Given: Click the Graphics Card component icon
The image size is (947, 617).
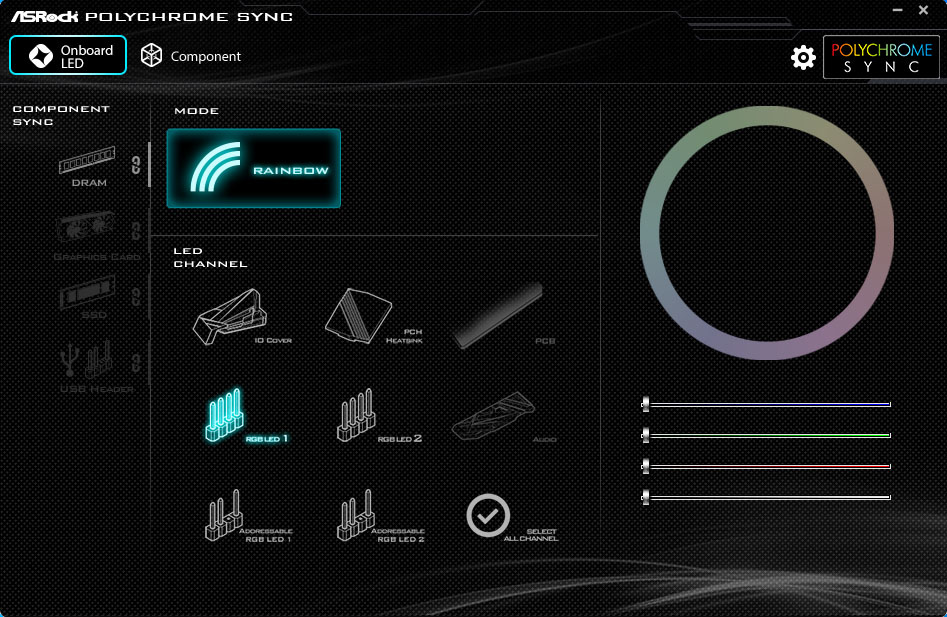Looking at the screenshot, I should tap(86, 228).
